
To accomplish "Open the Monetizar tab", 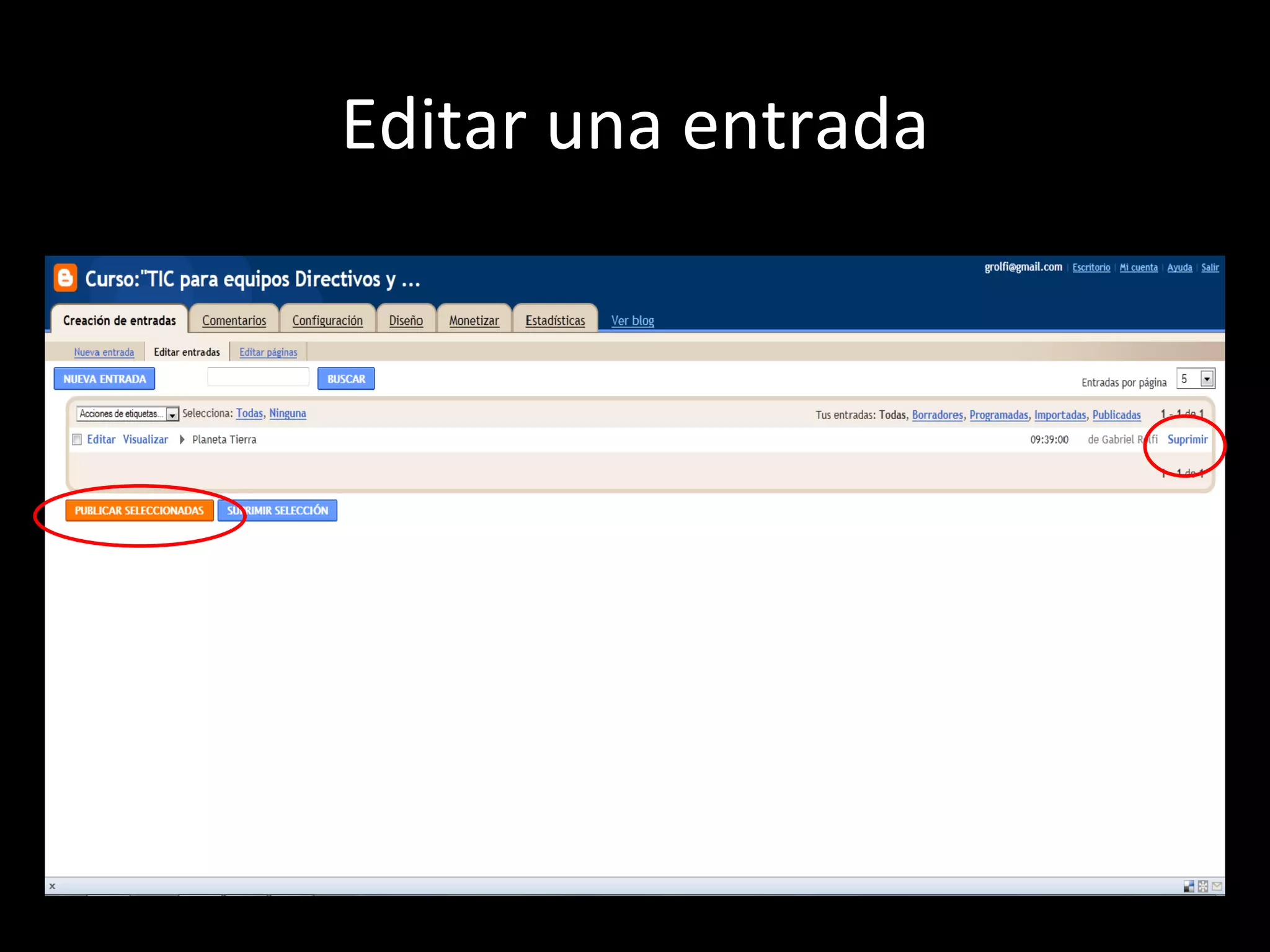I will (x=474, y=320).
